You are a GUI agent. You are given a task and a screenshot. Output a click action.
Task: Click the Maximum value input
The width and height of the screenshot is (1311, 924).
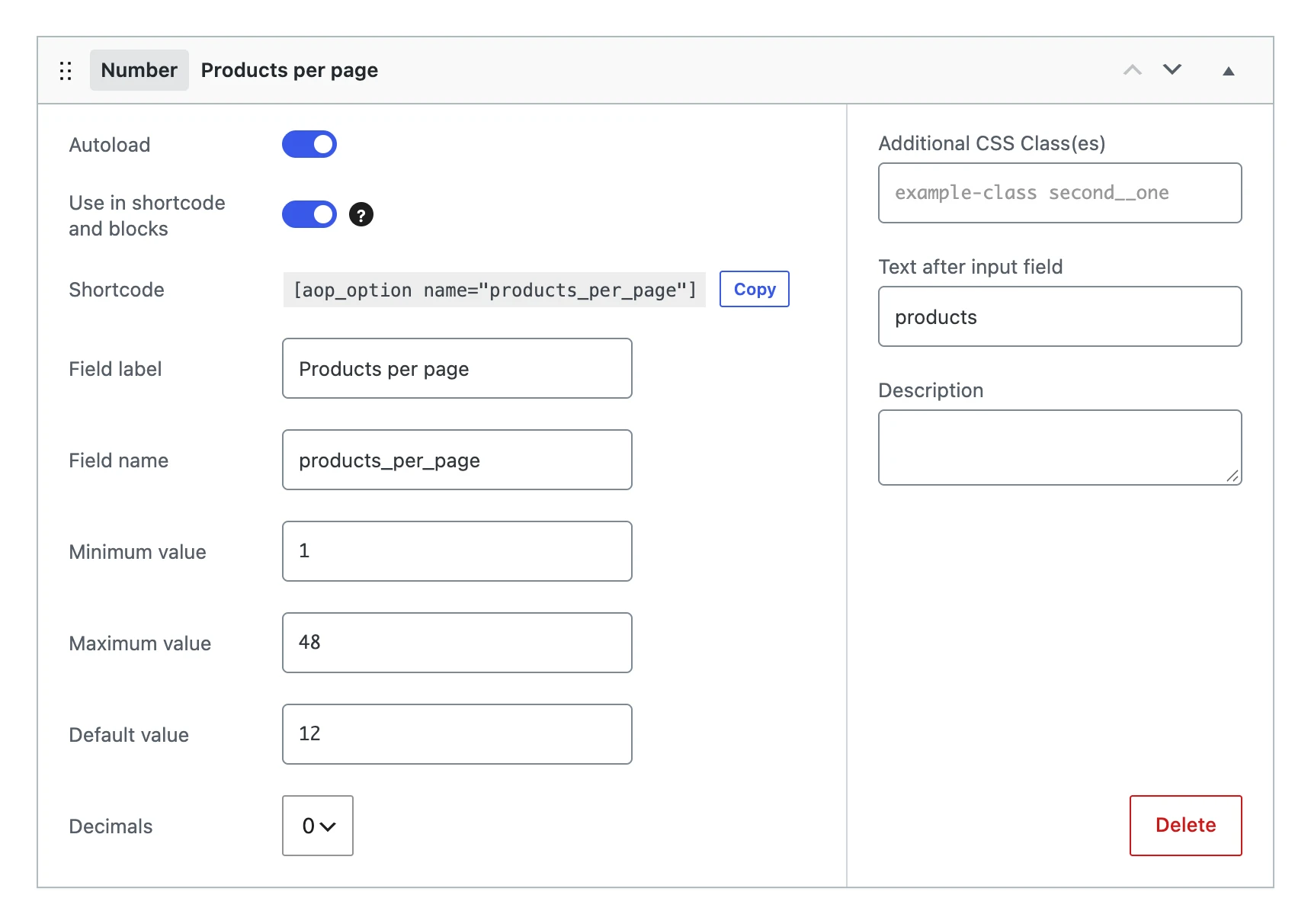457,643
